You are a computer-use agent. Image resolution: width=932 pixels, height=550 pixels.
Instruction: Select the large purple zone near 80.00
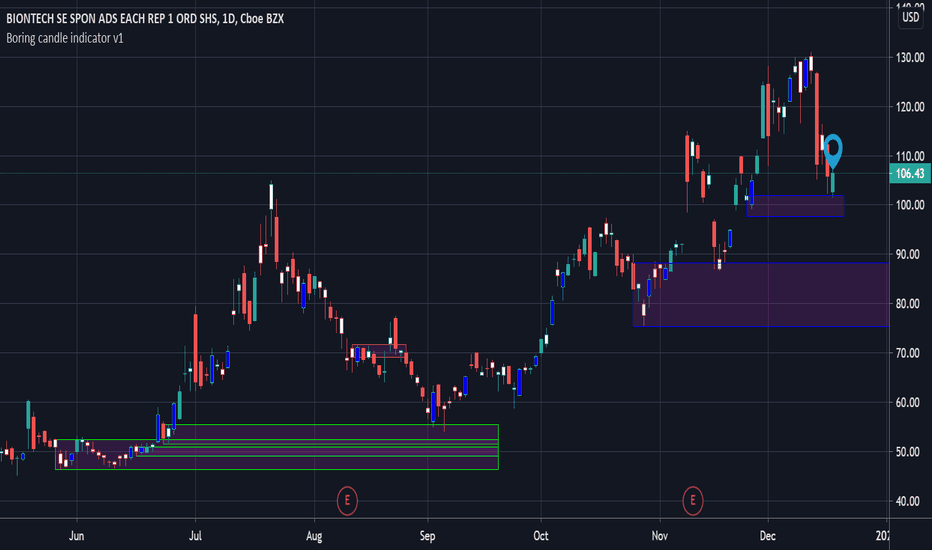pos(761,294)
